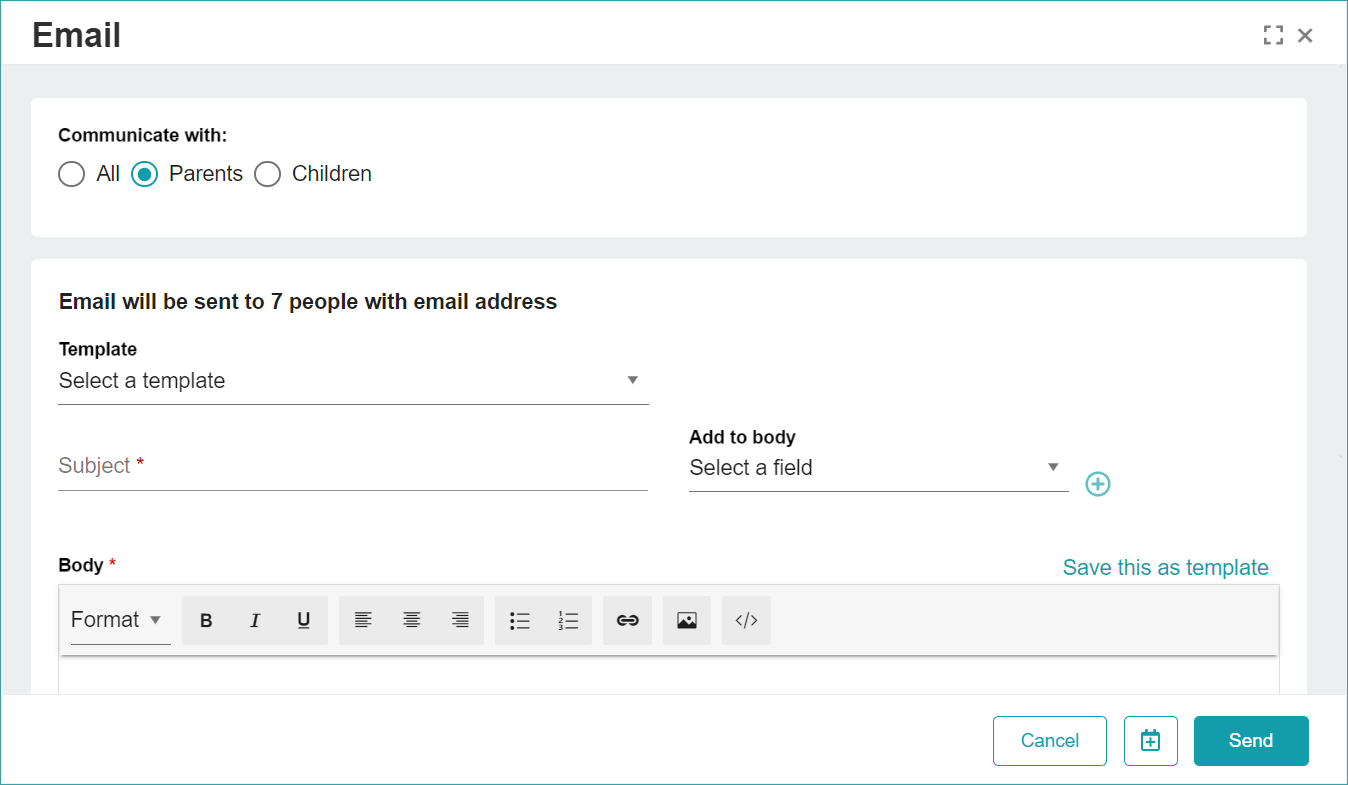Click inside the email body text area
Image resolution: width=1348 pixels, height=785 pixels.
668,676
